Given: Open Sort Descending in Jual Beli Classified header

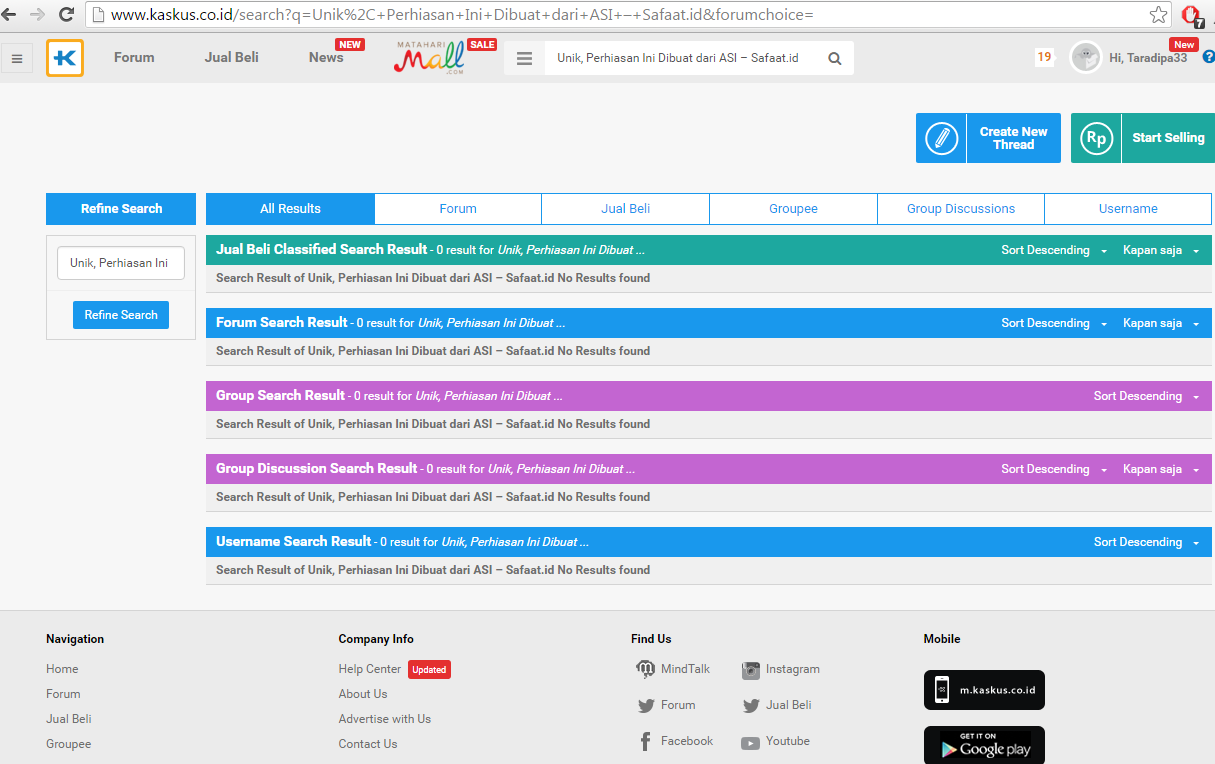Looking at the screenshot, I should tap(1054, 250).
